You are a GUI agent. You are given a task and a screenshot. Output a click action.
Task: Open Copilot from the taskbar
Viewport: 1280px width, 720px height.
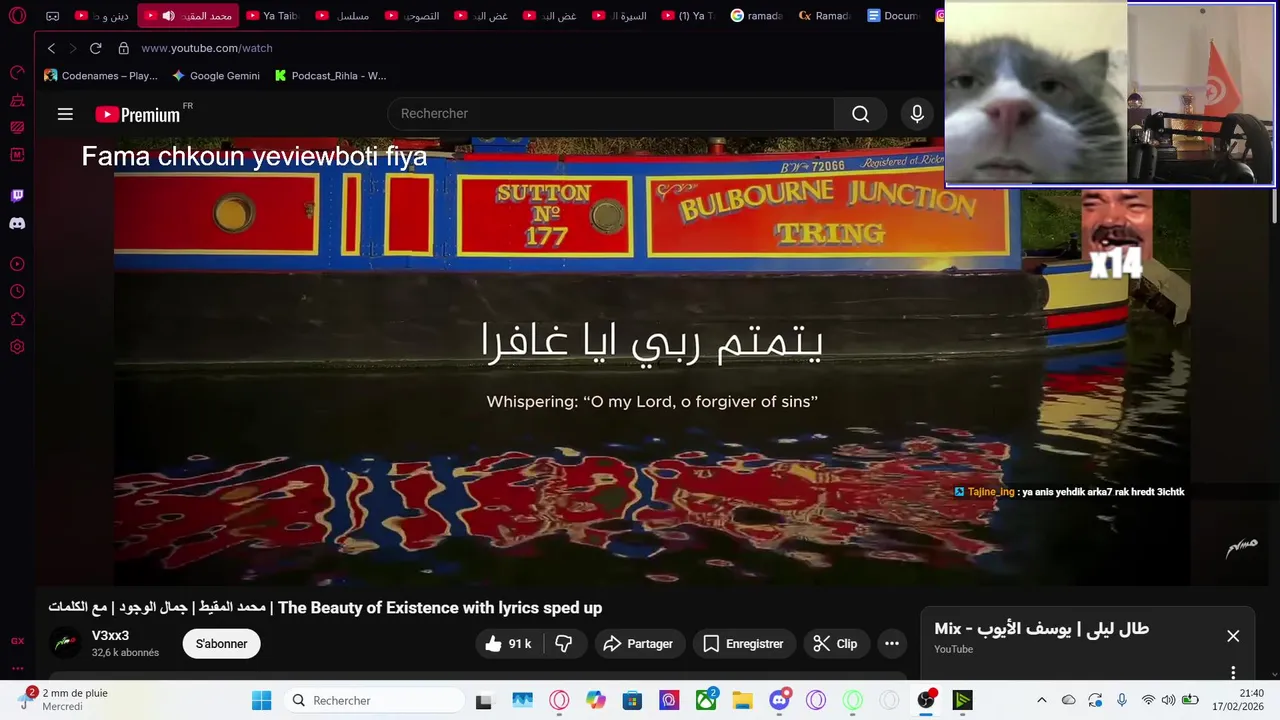(596, 700)
